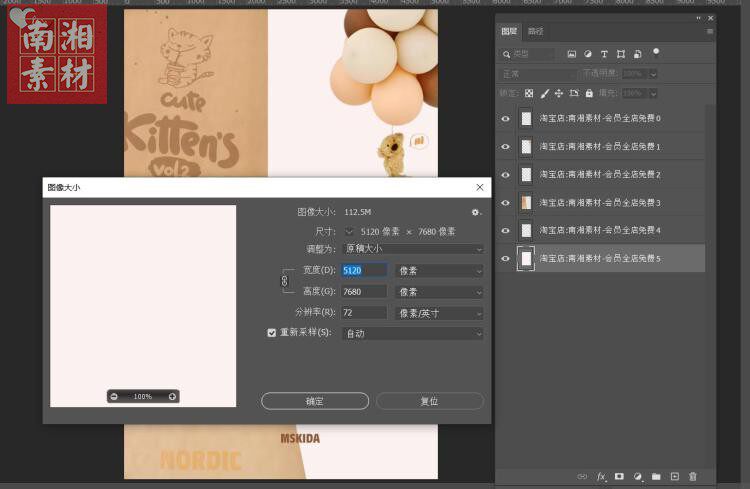Expand the dimensions (尺寸) unit arrow

349,232
